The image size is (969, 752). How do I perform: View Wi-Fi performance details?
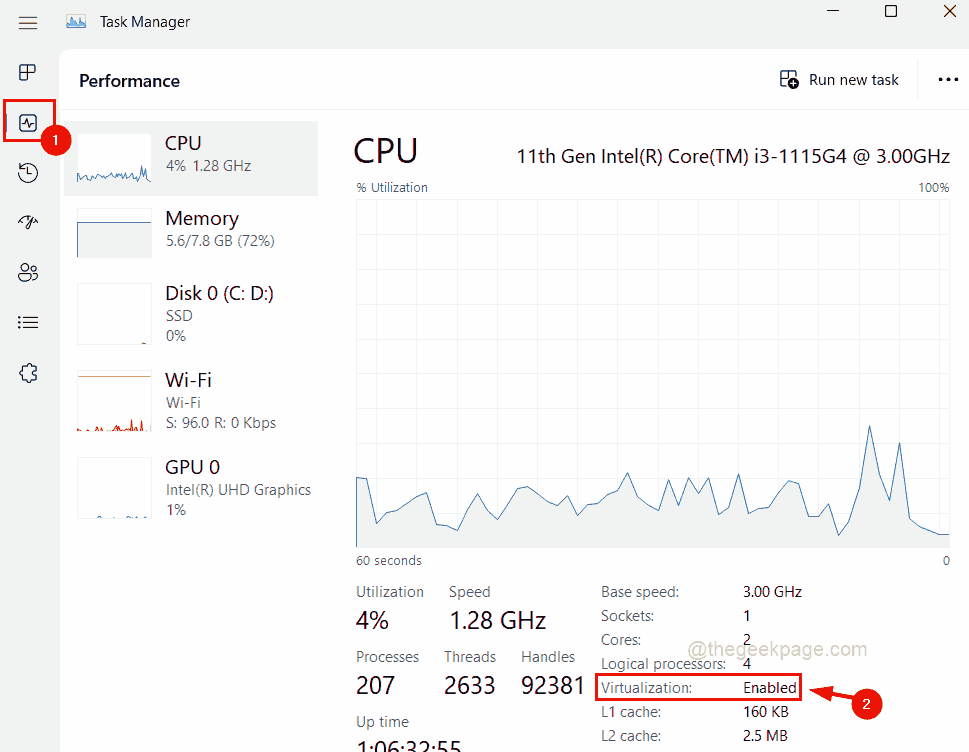click(200, 400)
